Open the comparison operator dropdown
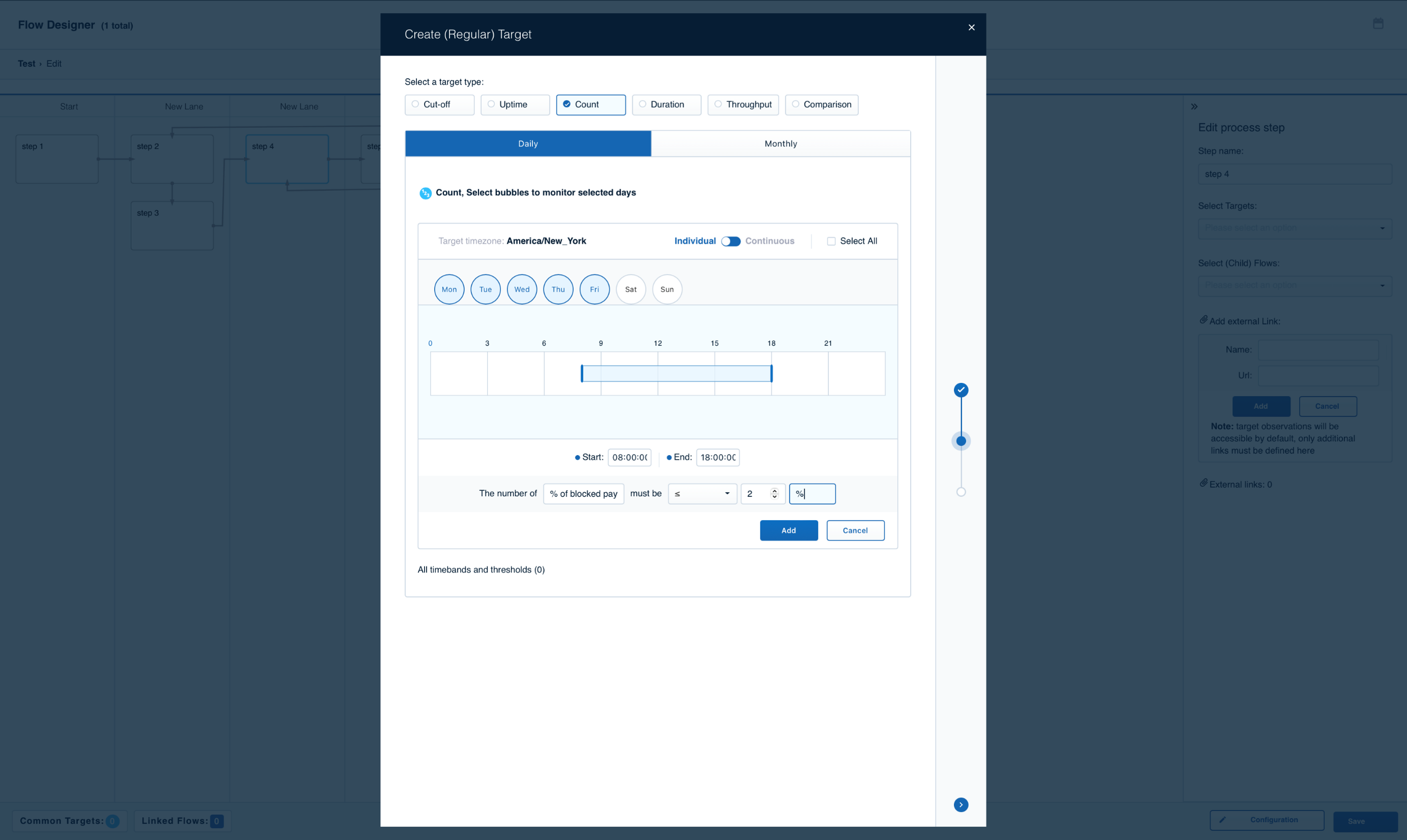Screen dimensions: 1407x840 point(702,494)
